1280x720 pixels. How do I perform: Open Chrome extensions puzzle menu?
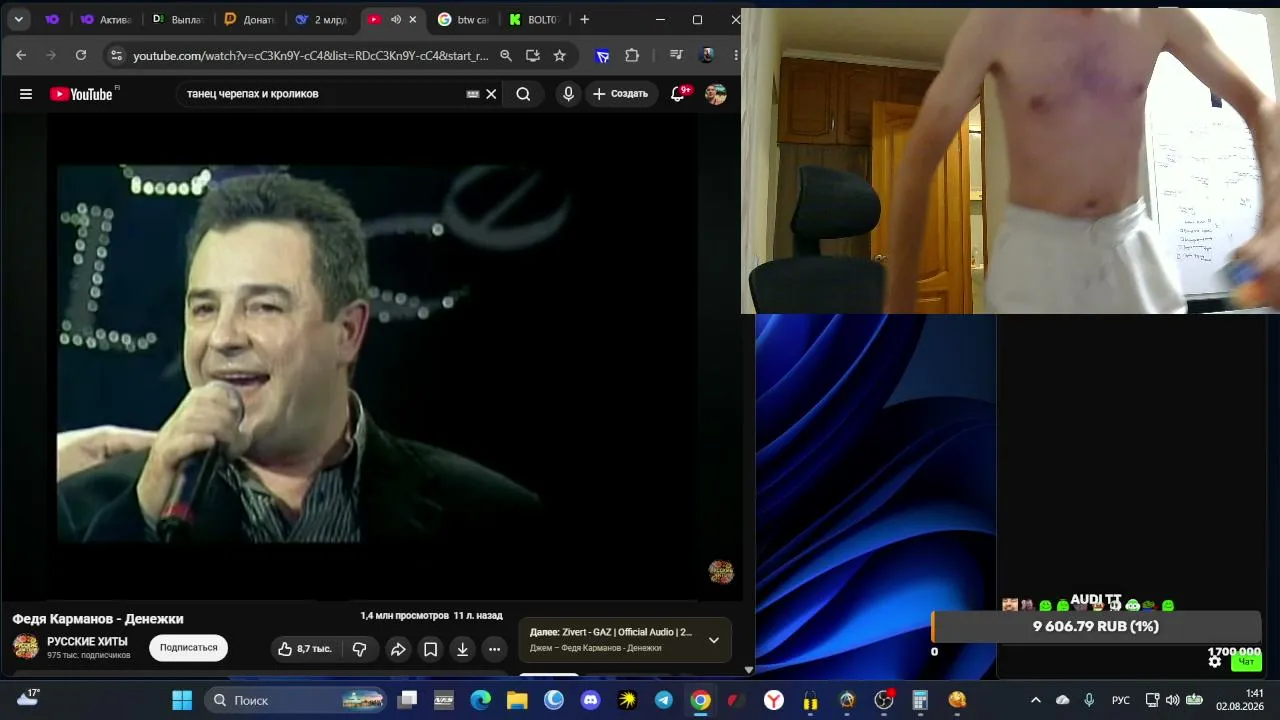coord(632,56)
